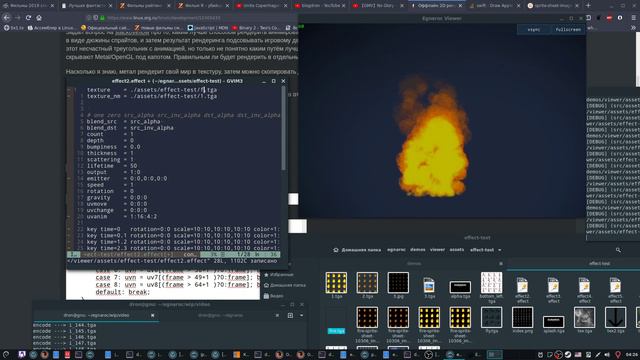The height and width of the screenshot is (360, 640).
Task: Click the vsync button in Egnaroc Viewer
Action: tap(534, 29)
